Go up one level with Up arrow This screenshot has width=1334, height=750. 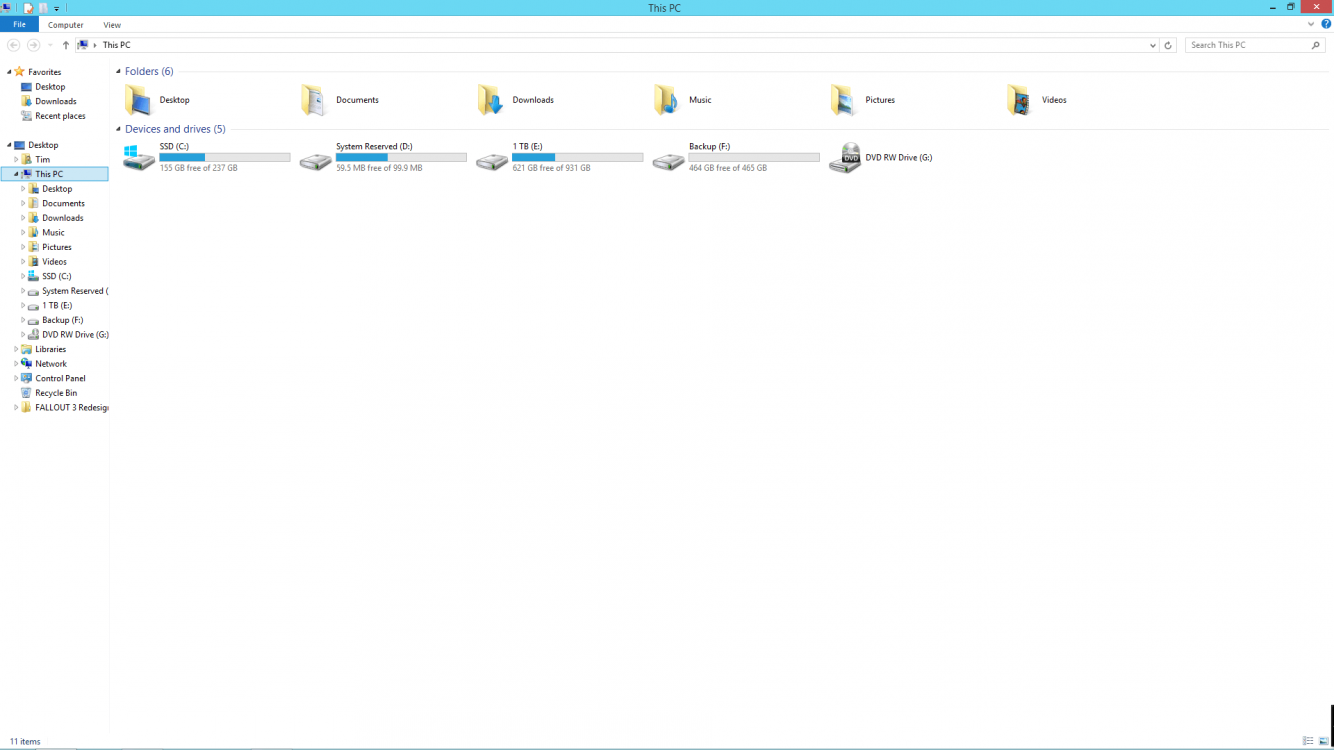click(x=66, y=45)
